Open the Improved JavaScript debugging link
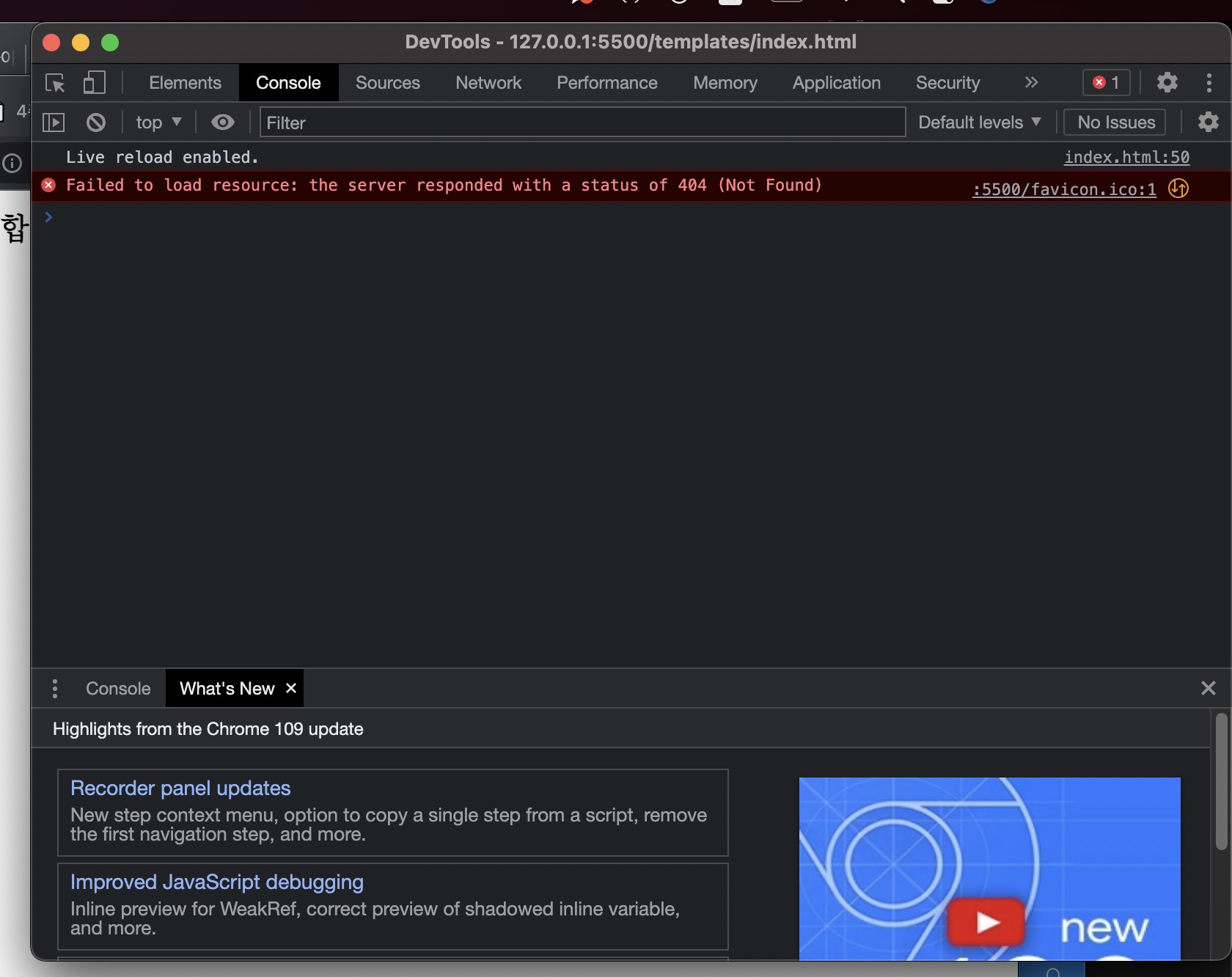The height and width of the screenshot is (977, 1232). [x=217, y=882]
